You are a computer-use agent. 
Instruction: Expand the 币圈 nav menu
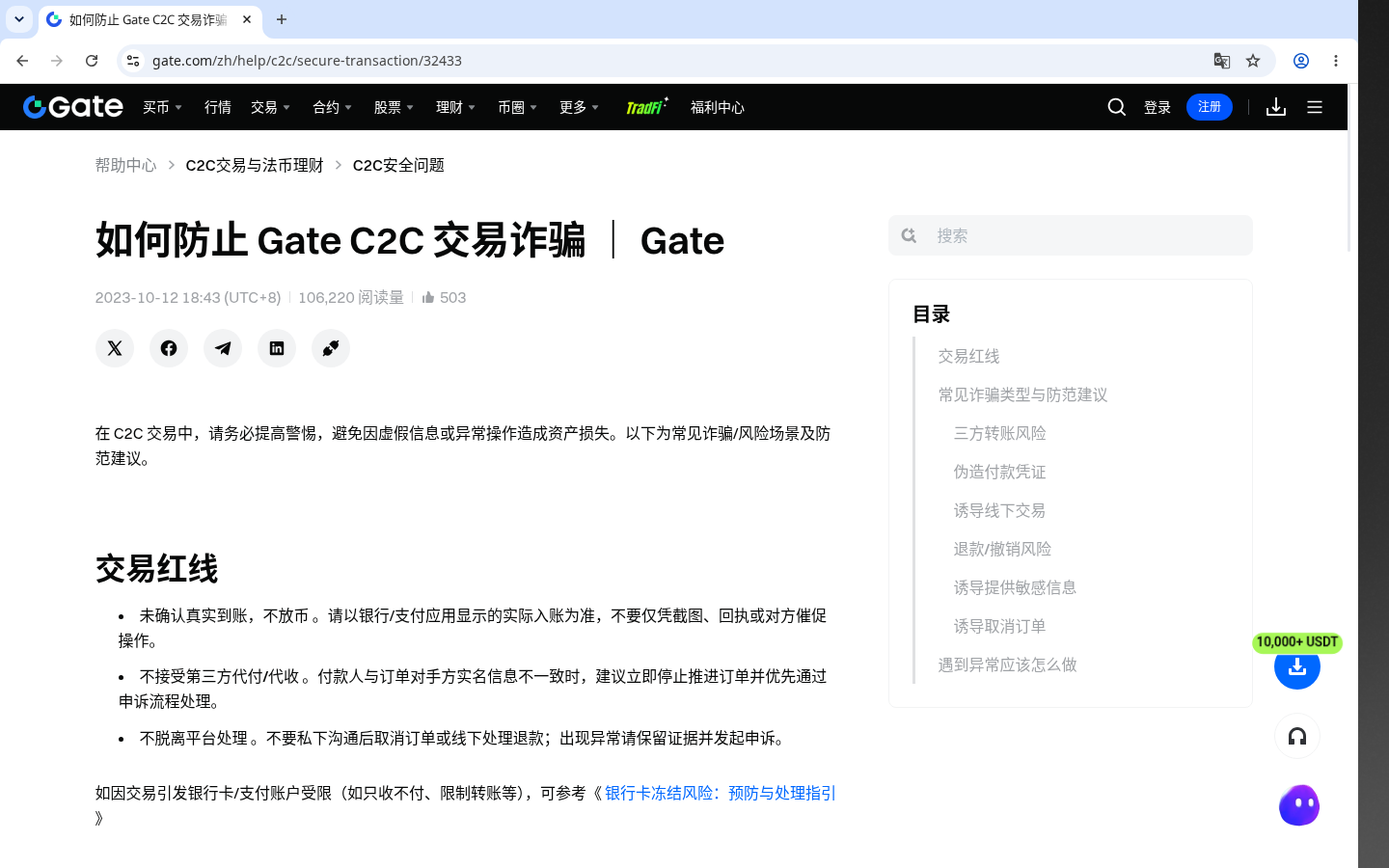click(518, 107)
